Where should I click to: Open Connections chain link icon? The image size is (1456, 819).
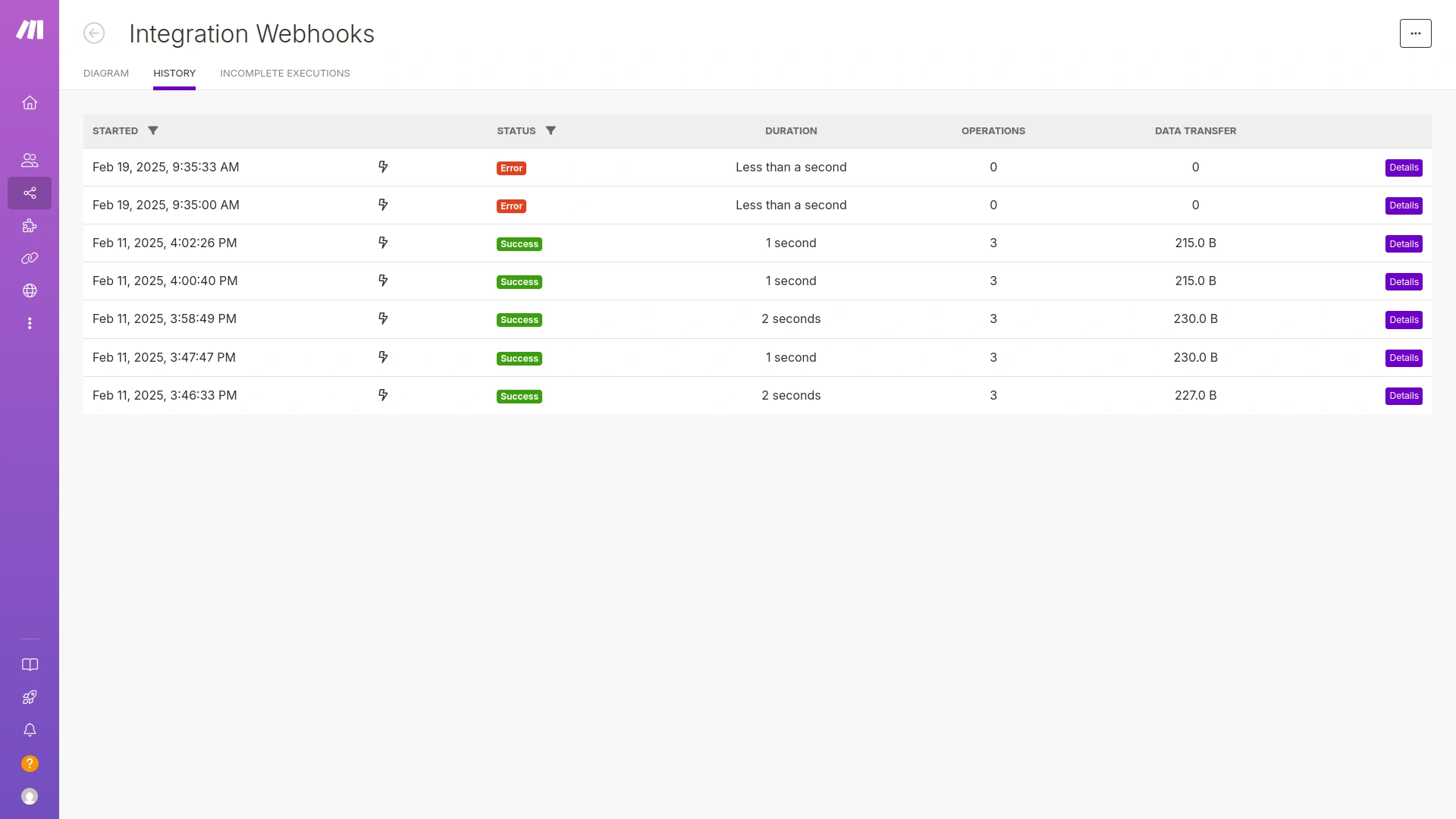click(30, 259)
